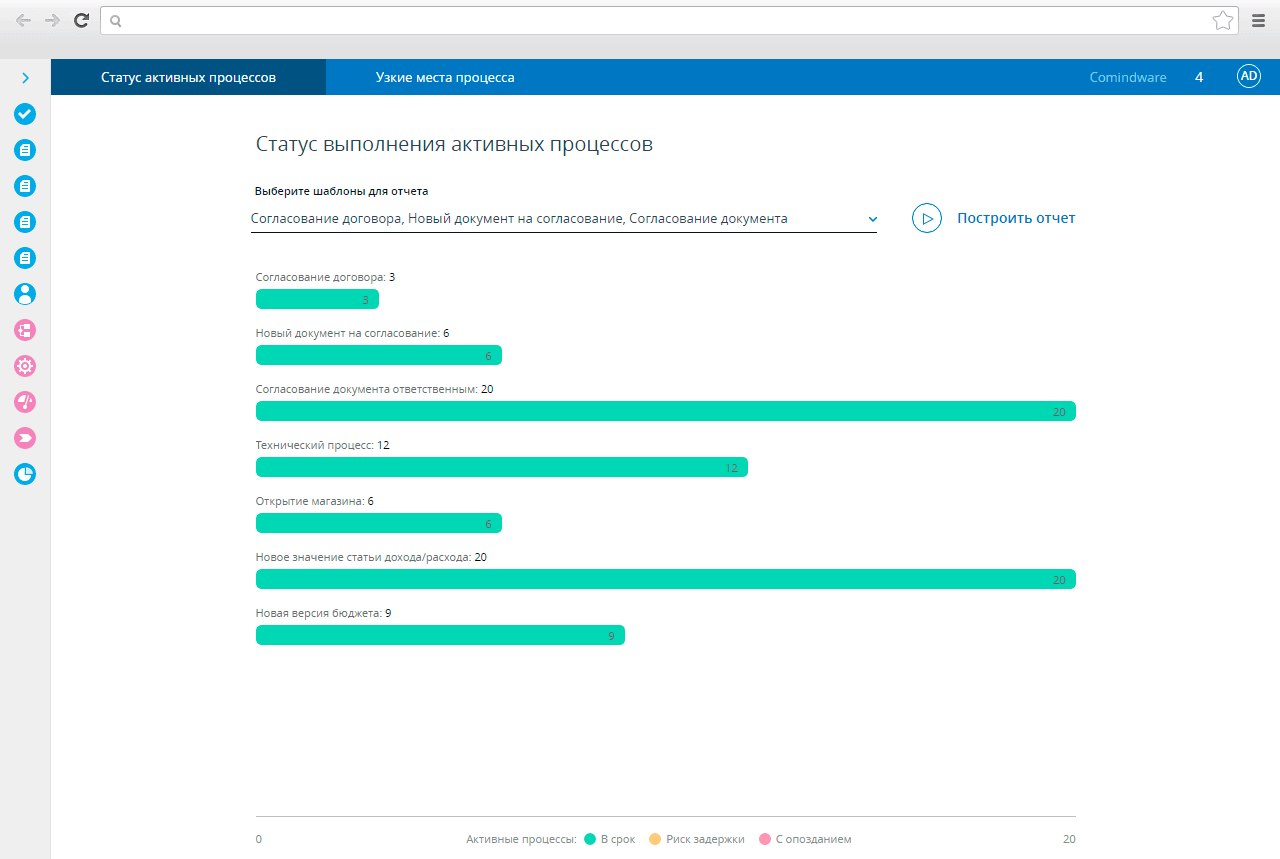
Task: Reload the page with the refresh icon
Action: (x=82, y=20)
